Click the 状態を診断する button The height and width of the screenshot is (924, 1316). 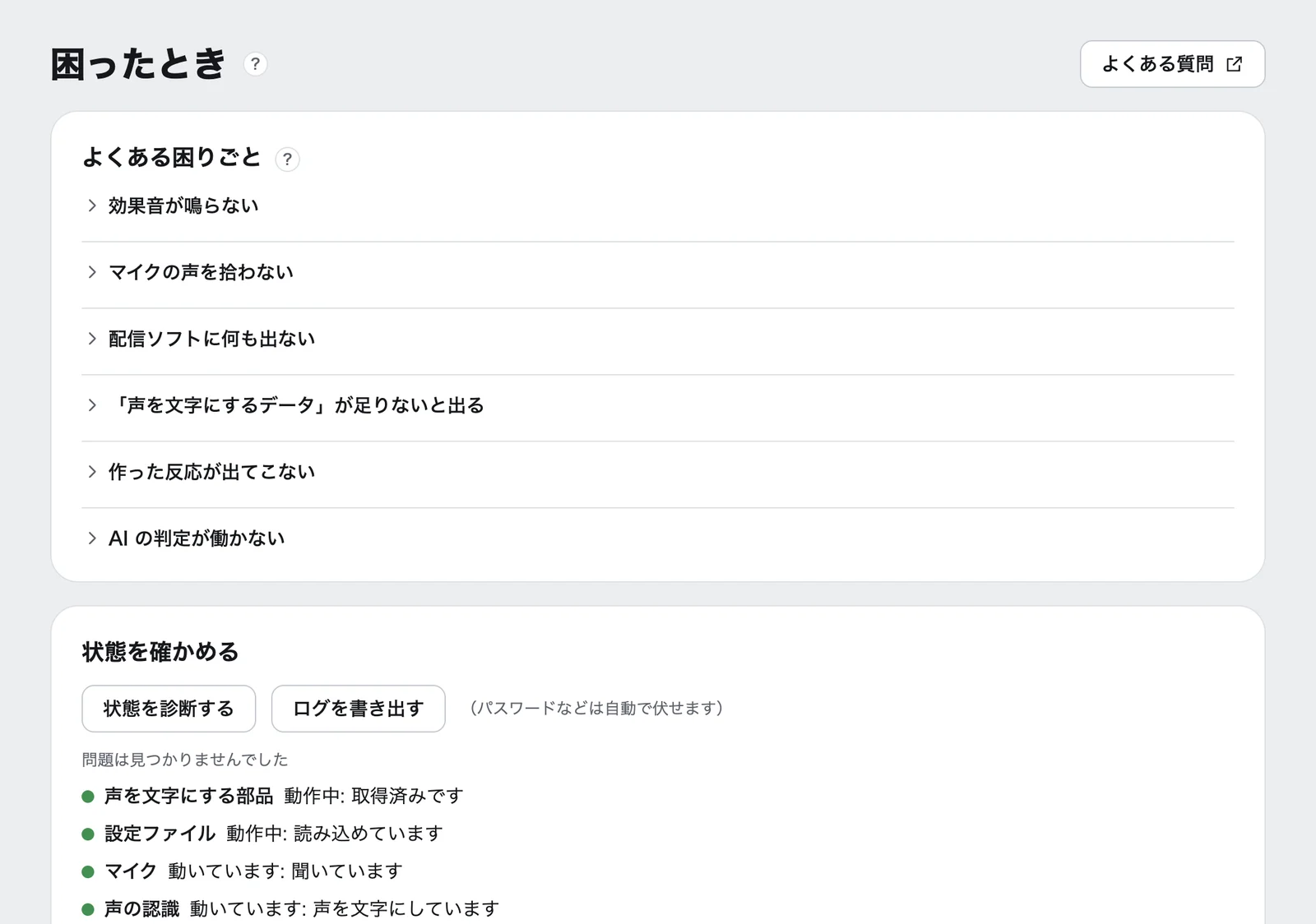(169, 709)
